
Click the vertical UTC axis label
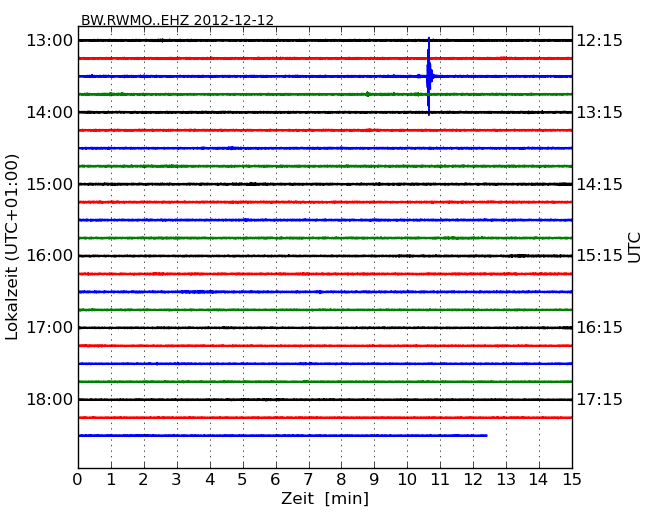(x=634, y=248)
